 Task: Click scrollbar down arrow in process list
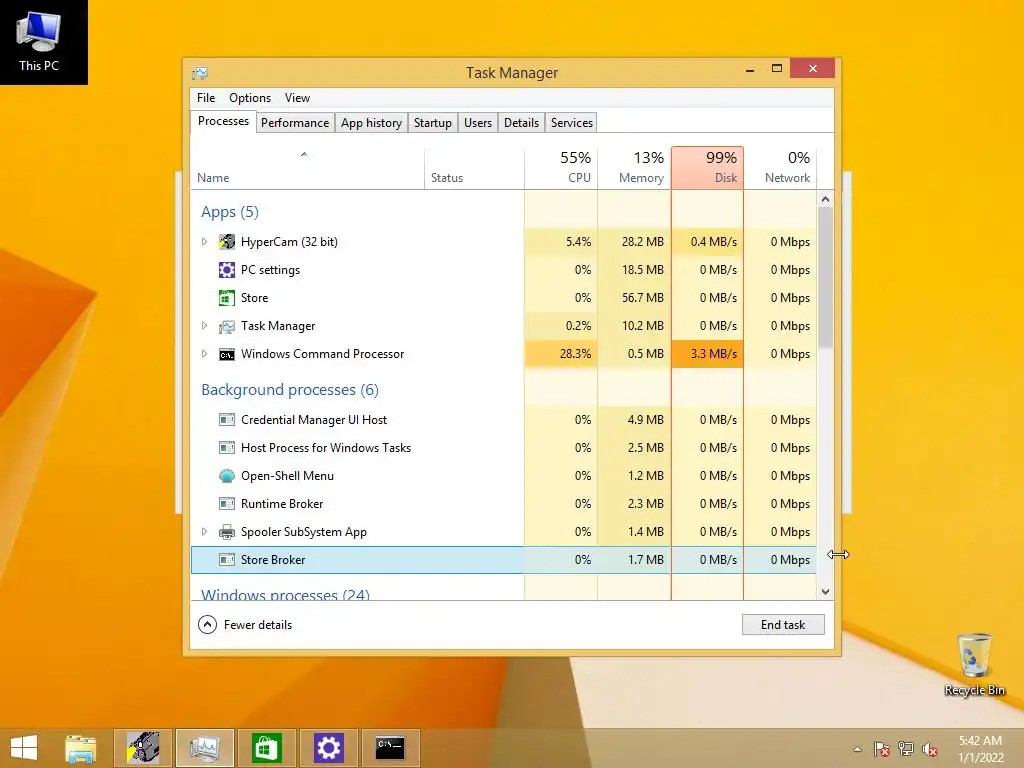click(825, 592)
